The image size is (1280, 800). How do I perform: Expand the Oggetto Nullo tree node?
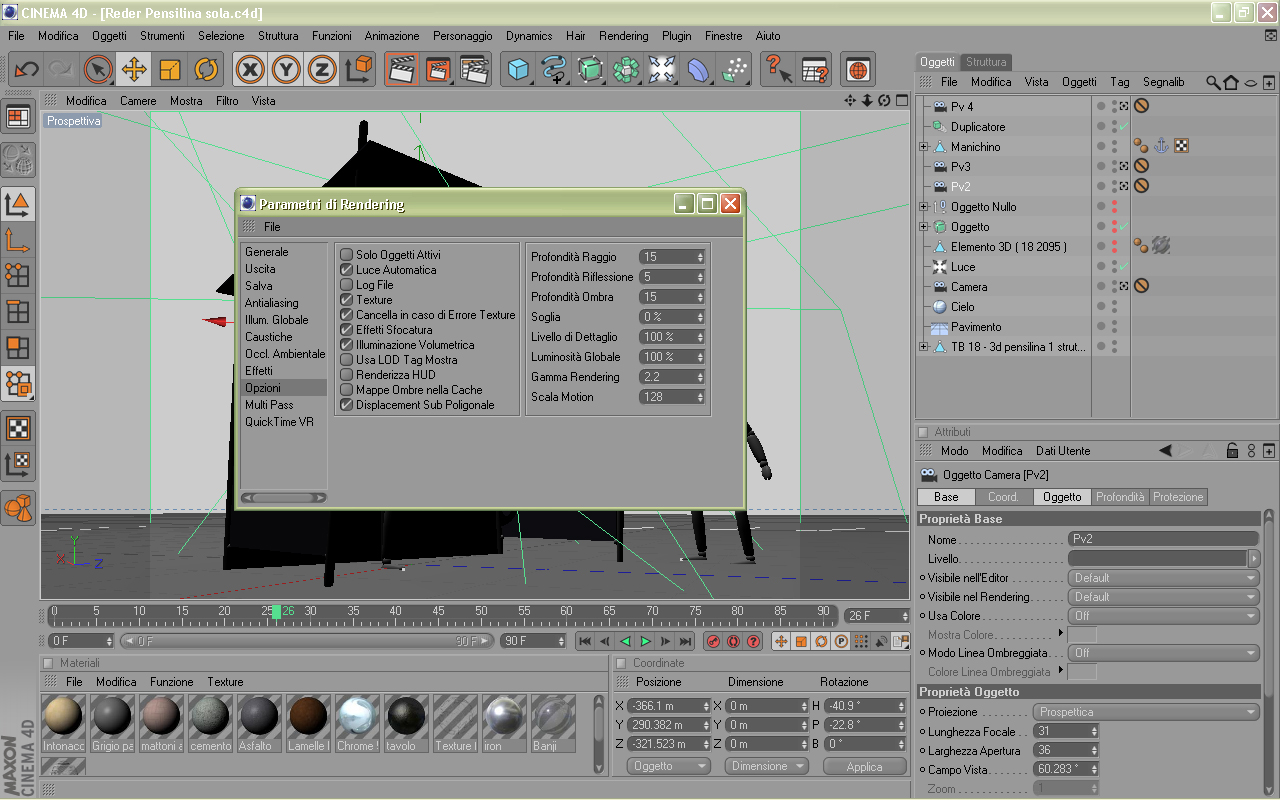pyautogui.click(x=925, y=207)
